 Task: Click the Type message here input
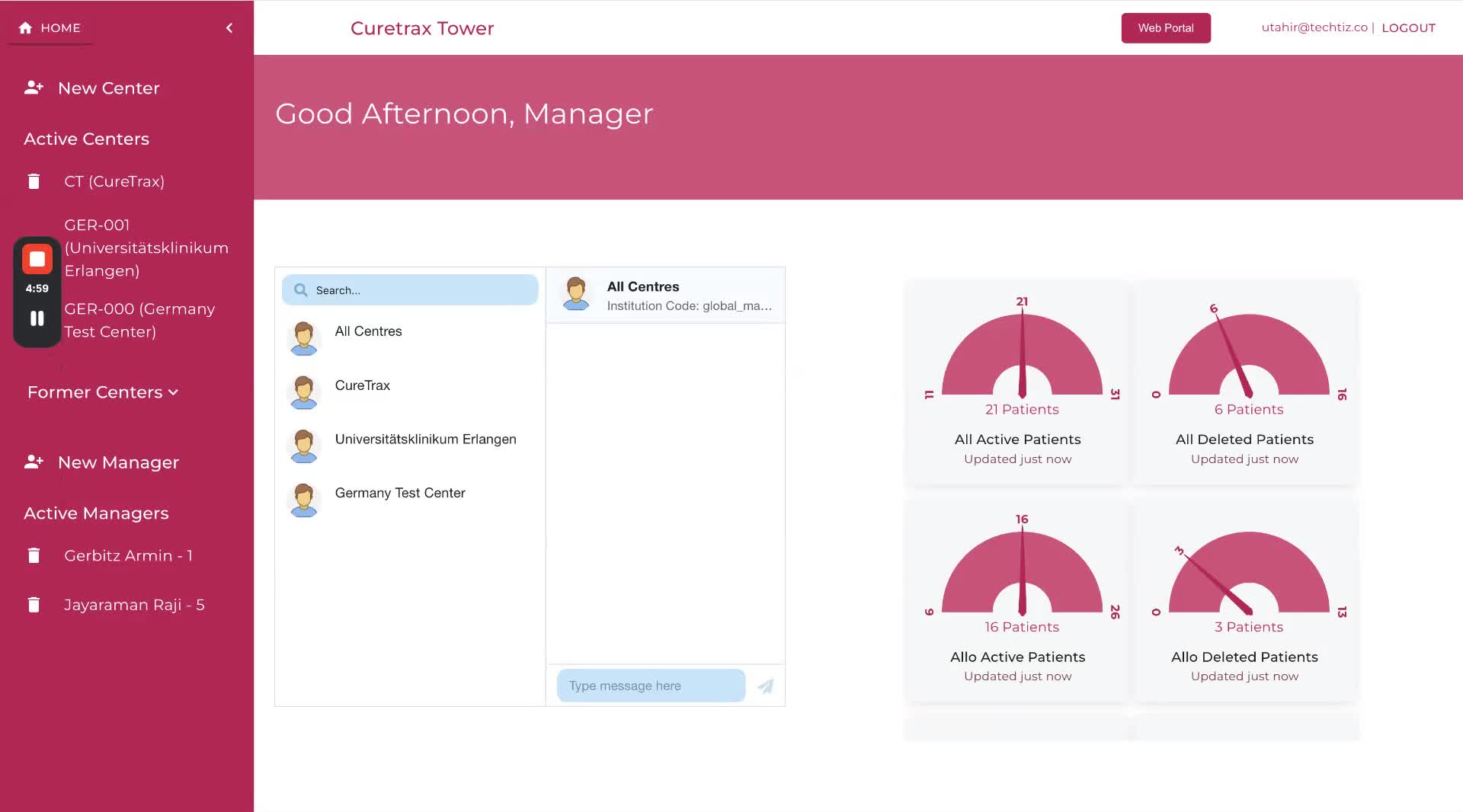(x=651, y=686)
